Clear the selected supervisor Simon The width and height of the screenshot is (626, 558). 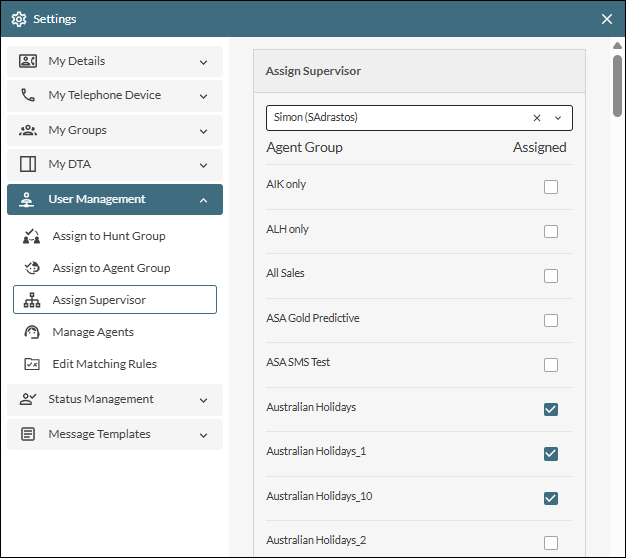(x=537, y=118)
